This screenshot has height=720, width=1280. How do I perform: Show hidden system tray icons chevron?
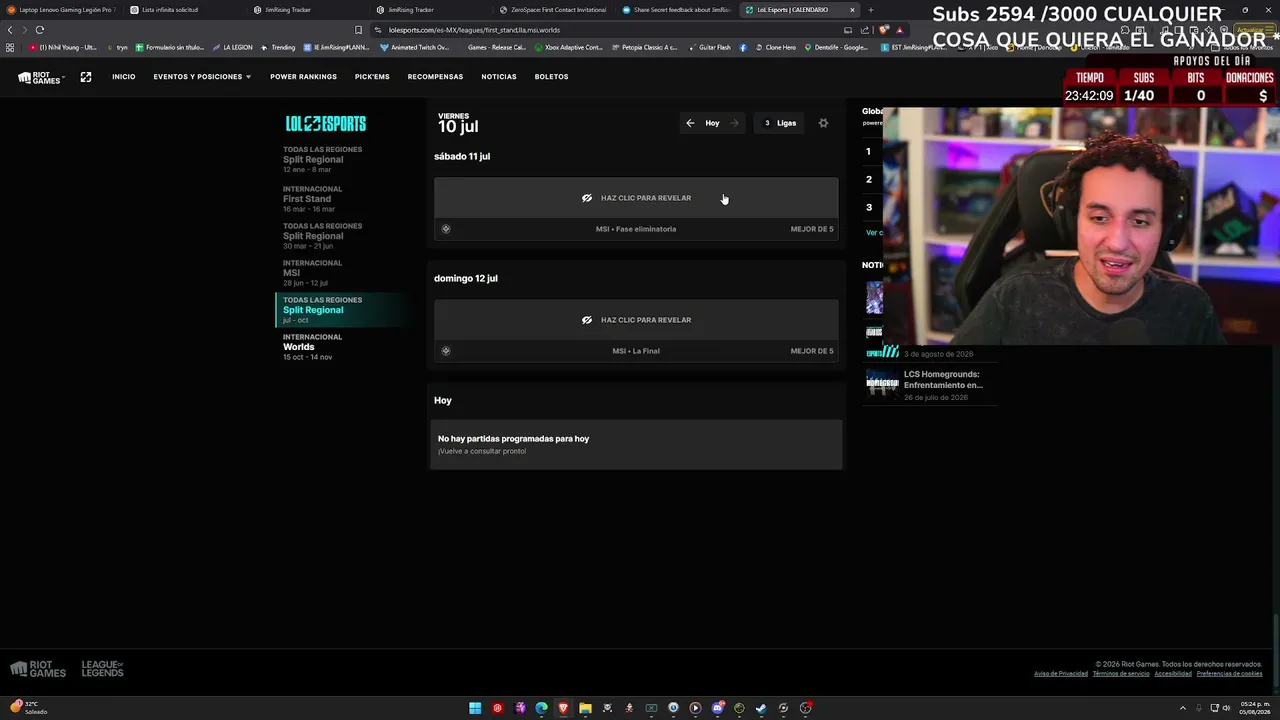(1182, 708)
